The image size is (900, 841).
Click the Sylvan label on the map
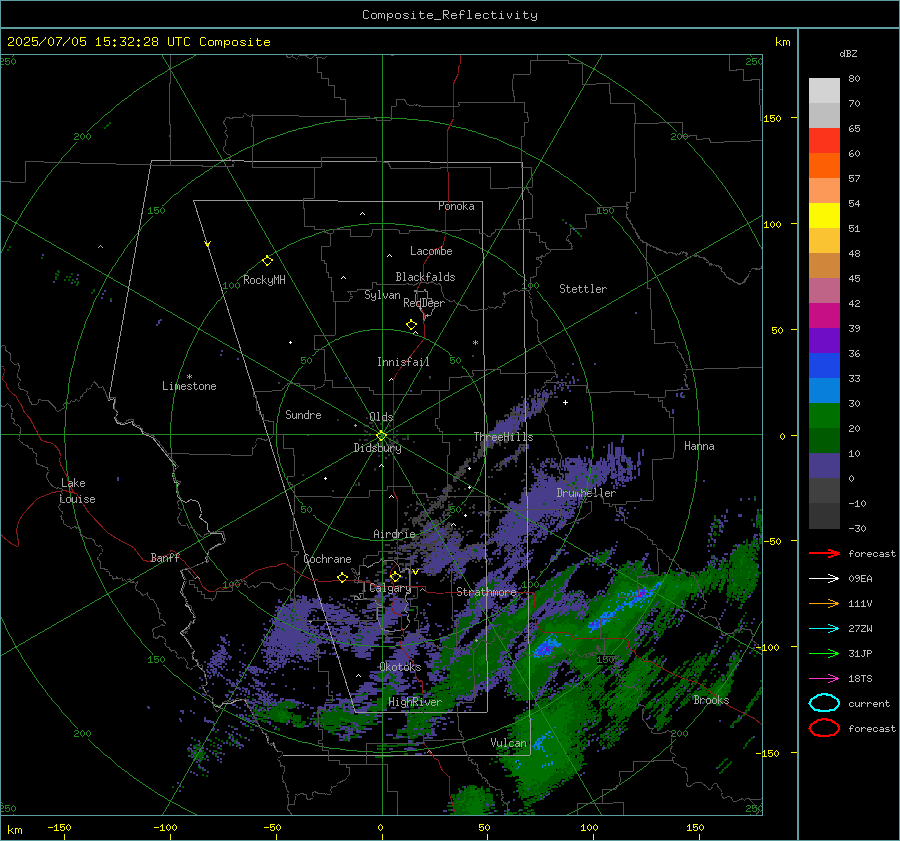tap(382, 295)
